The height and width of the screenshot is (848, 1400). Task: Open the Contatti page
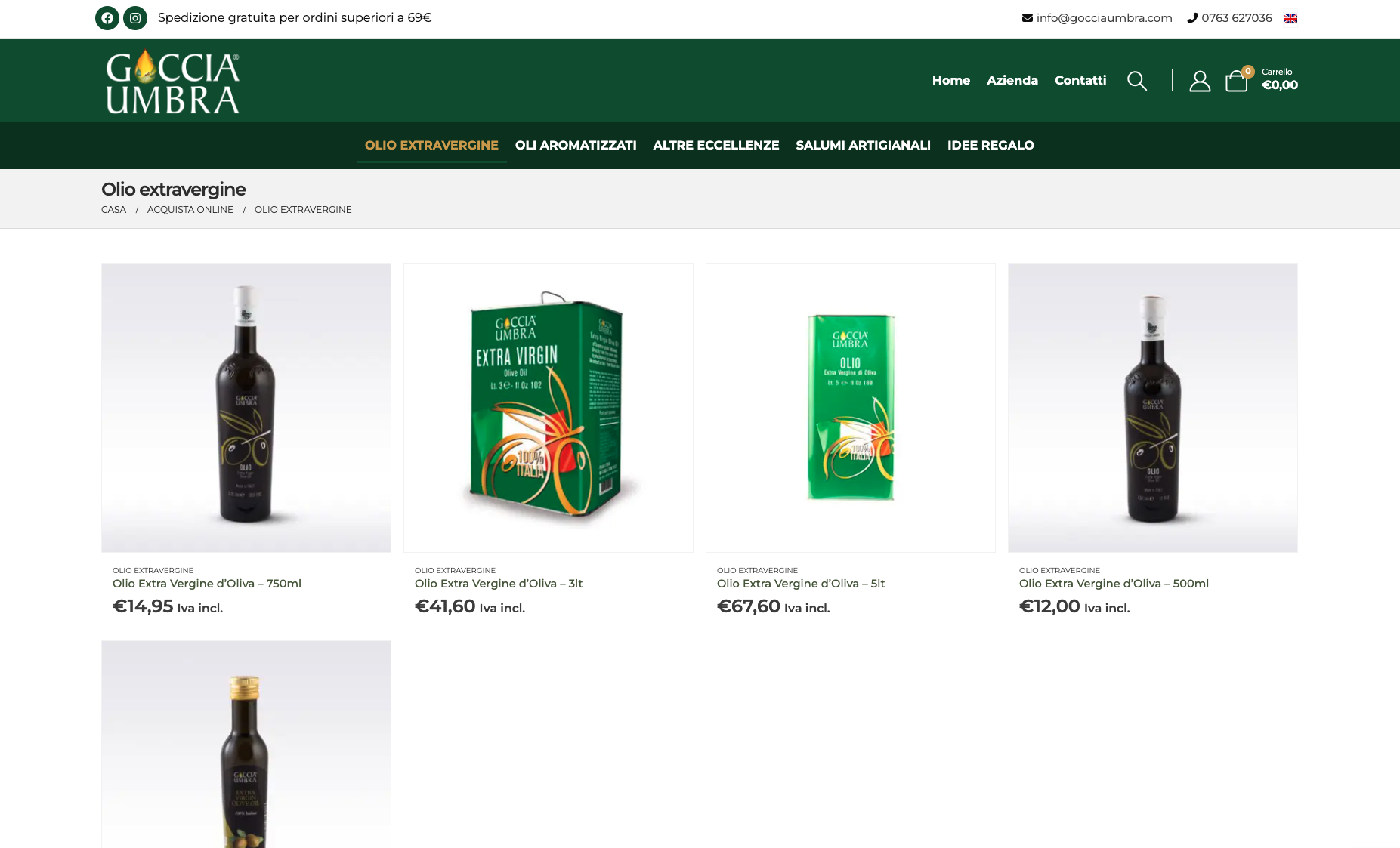click(1080, 80)
